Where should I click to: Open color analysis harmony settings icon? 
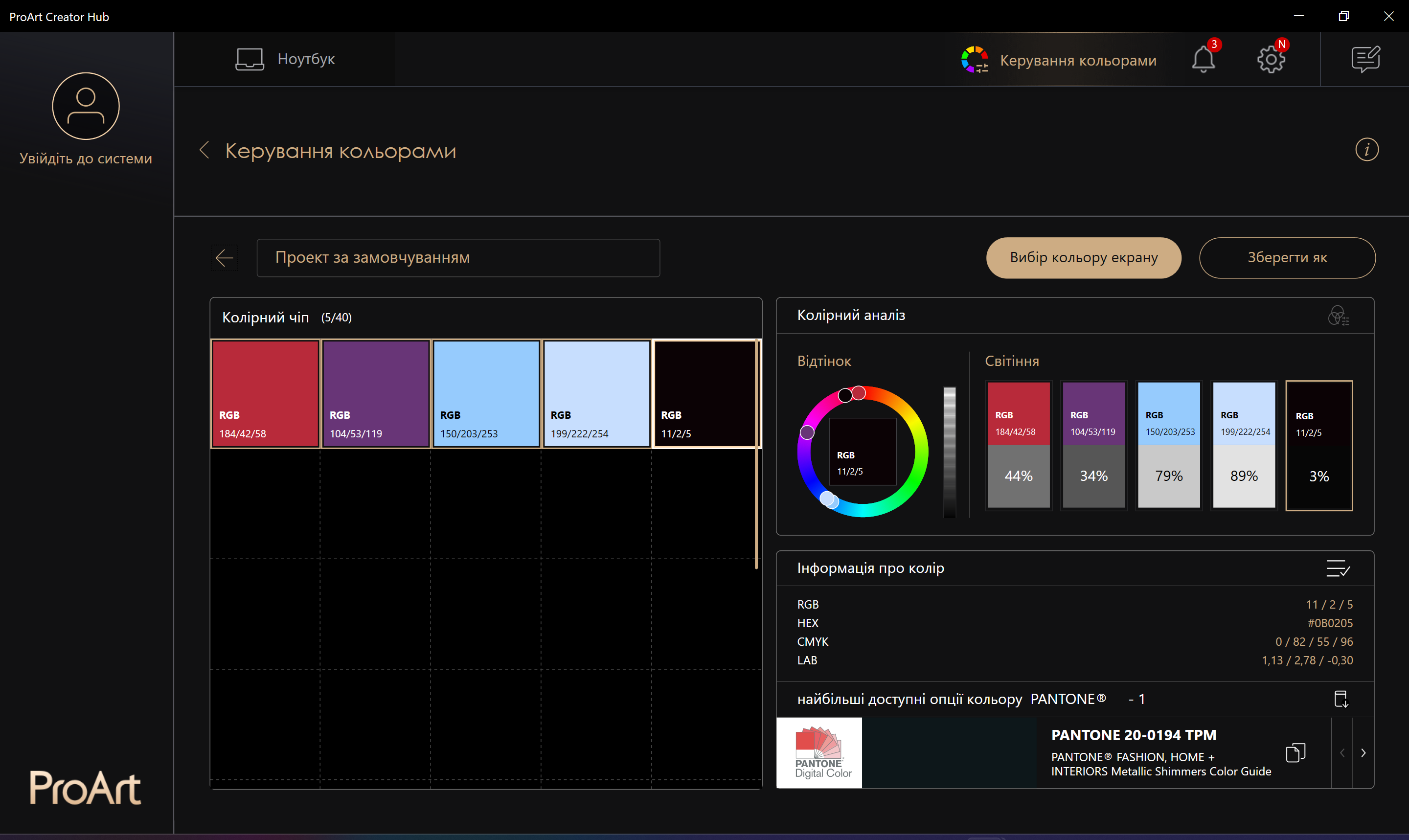(1338, 316)
